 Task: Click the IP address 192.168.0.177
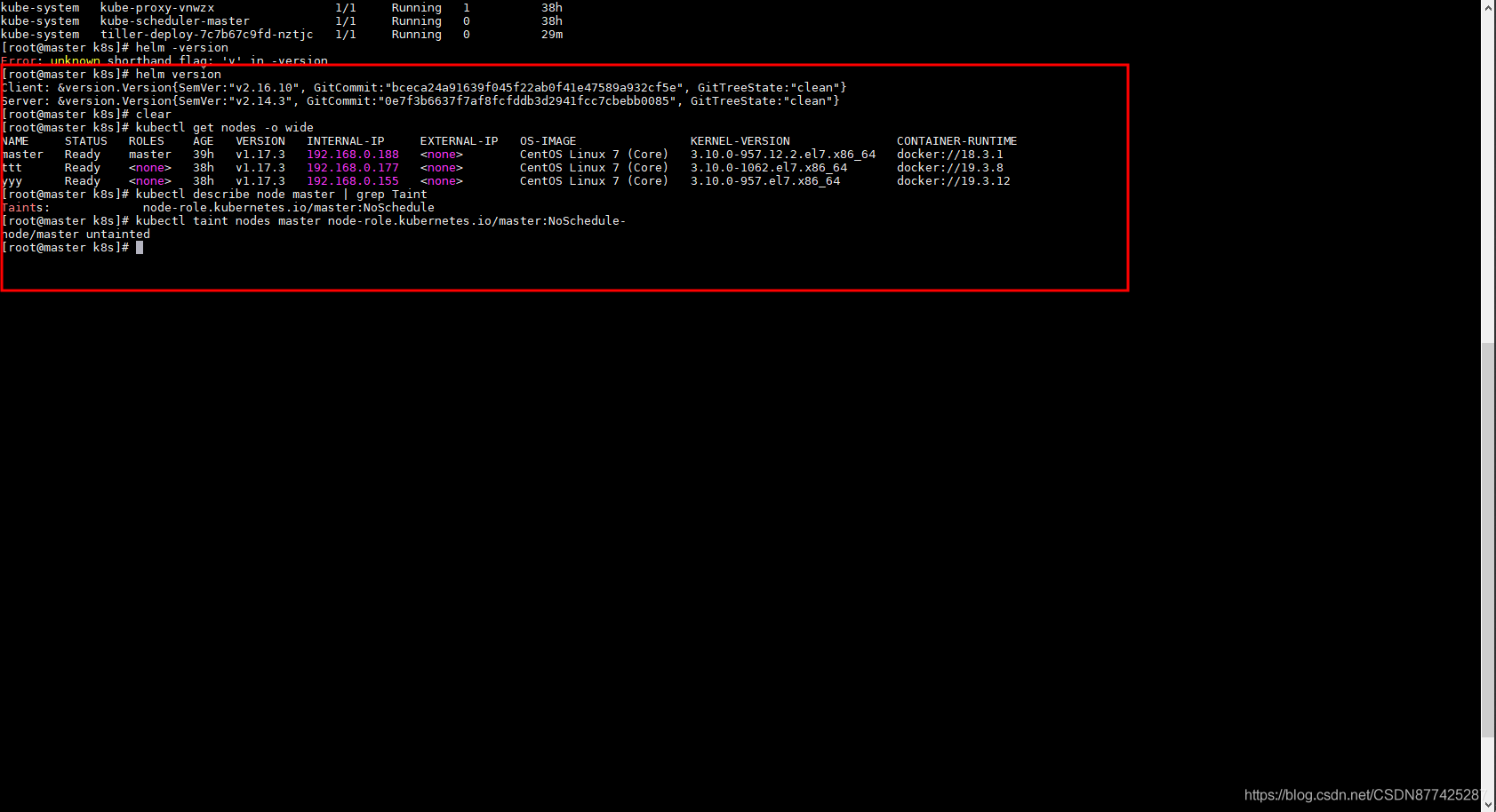[x=353, y=168]
